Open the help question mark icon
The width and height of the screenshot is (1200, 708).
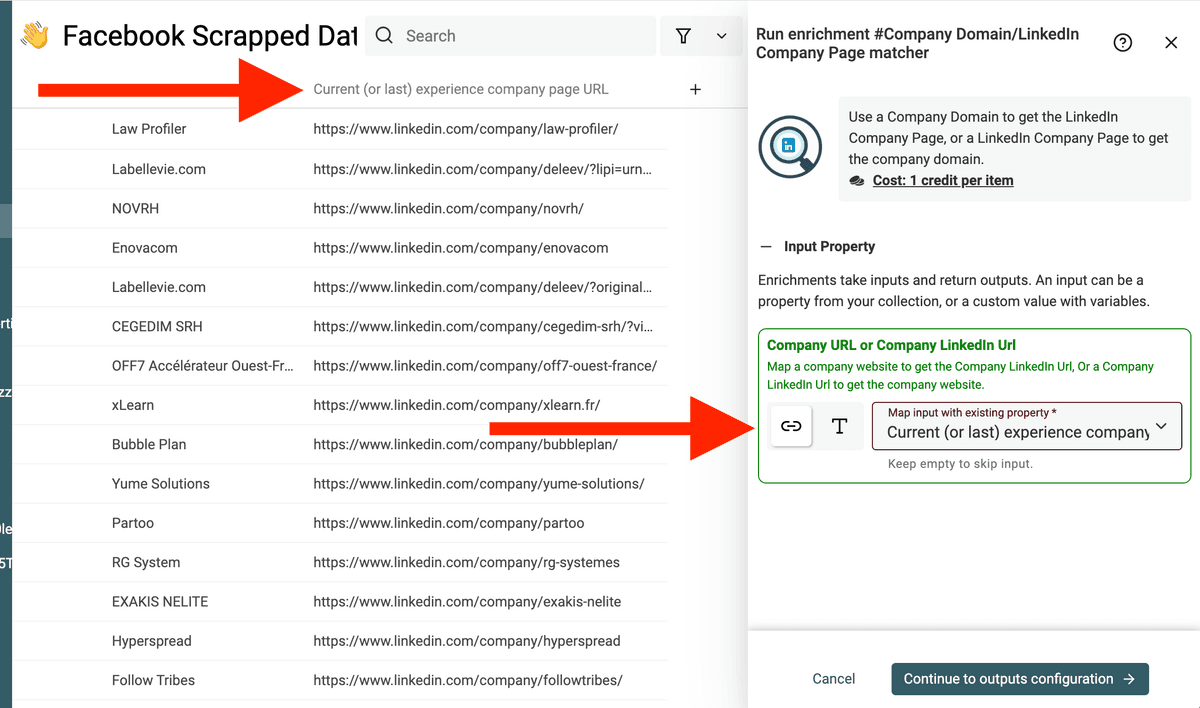coord(1123,42)
